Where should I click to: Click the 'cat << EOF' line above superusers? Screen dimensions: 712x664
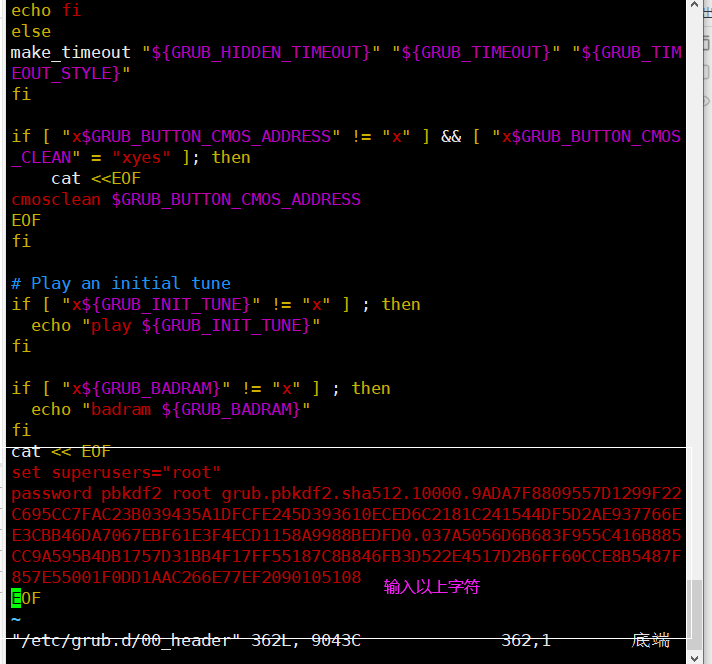(61, 451)
